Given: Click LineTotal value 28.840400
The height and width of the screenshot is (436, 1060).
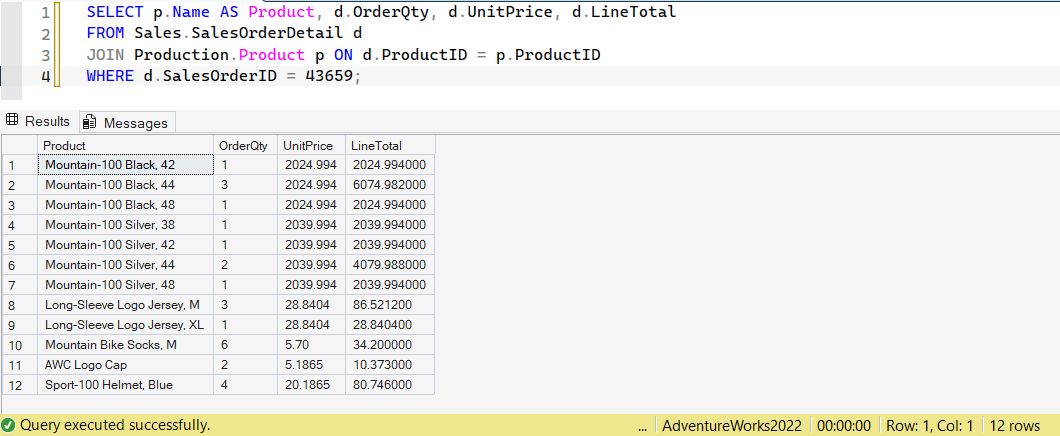Looking at the screenshot, I should point(389,324).
